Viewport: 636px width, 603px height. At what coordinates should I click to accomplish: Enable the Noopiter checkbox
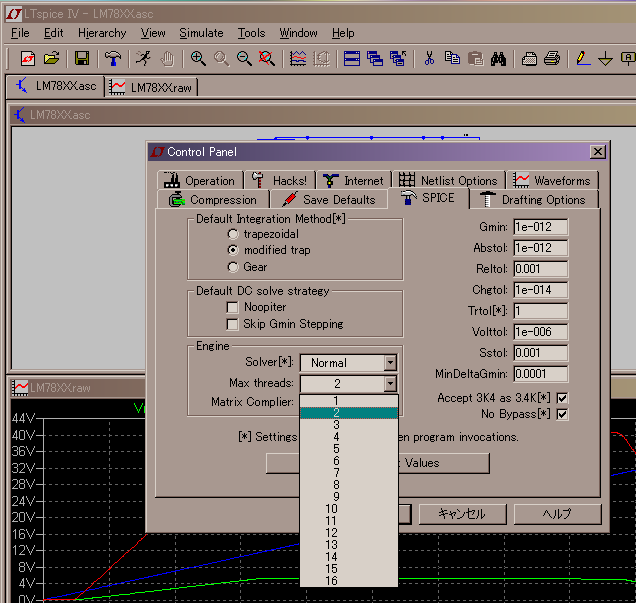232,307
